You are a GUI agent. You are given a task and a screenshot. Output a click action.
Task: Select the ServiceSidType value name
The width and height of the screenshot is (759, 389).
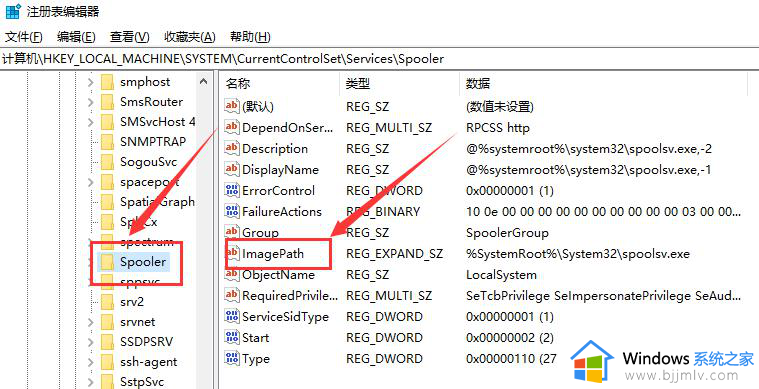click(x=285, y=317)
